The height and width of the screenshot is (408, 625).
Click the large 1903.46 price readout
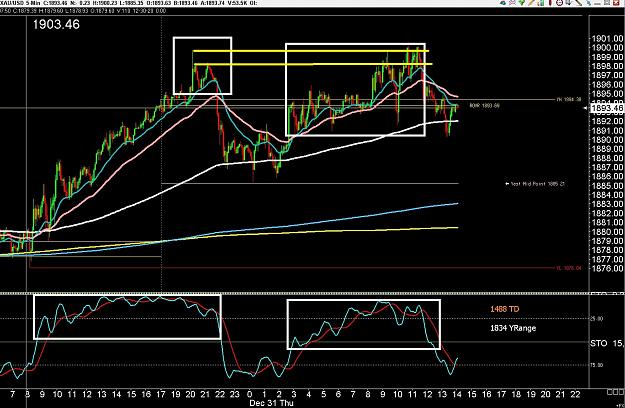(x=56, y=25)
